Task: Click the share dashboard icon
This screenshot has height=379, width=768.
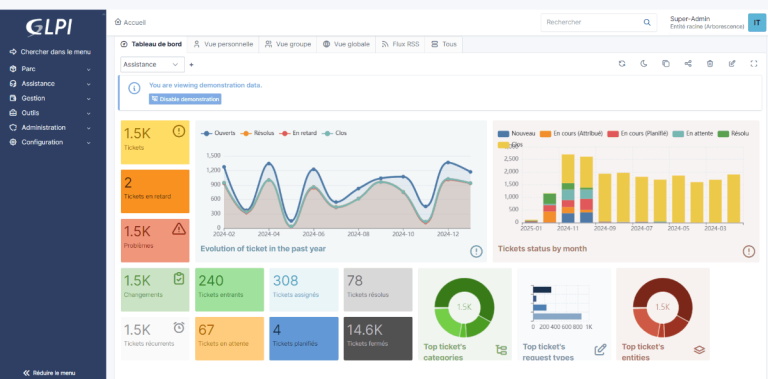Action: click(688, 64)
